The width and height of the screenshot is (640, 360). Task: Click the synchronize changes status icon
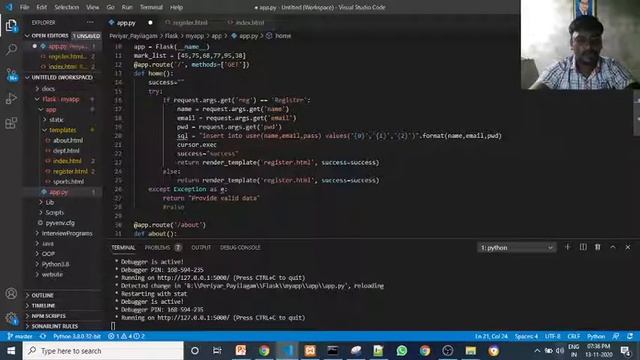pos(43,336)
